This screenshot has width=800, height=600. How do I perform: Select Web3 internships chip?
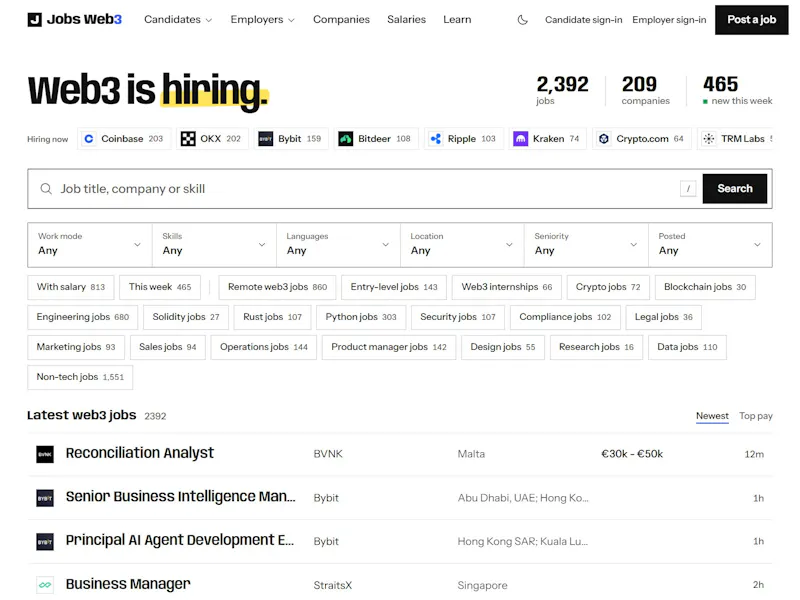pos(507,287)
